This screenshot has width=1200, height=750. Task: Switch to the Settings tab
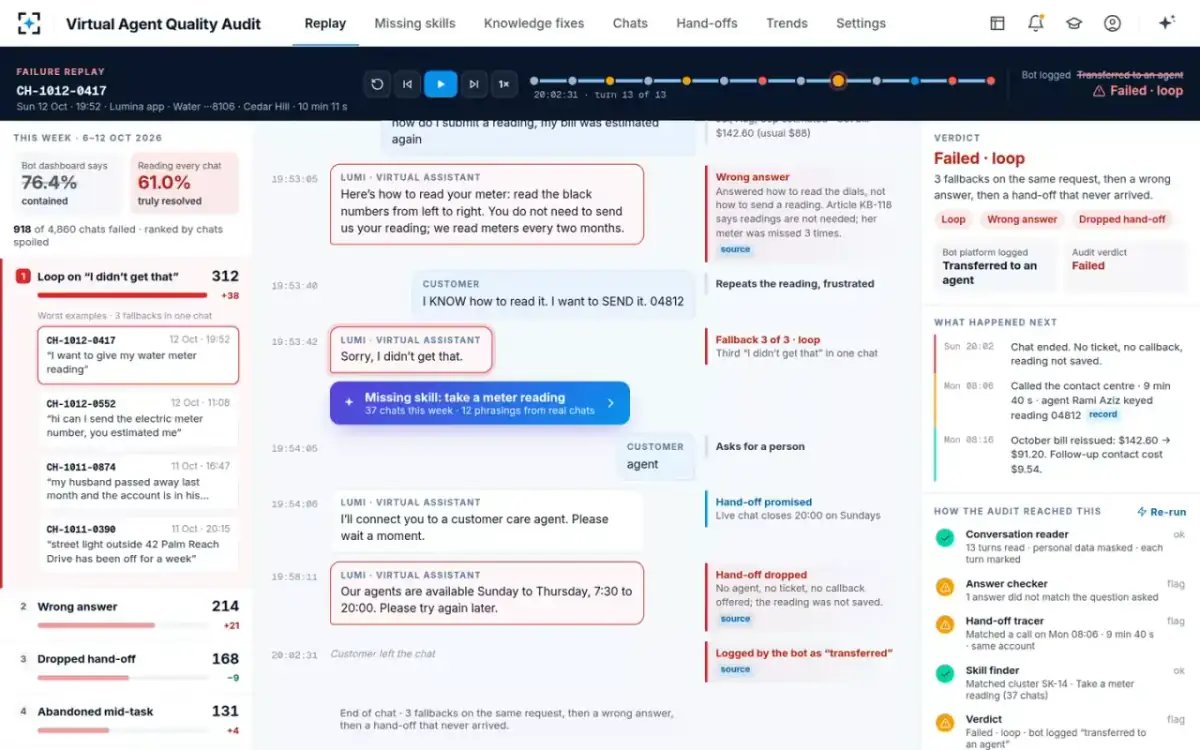[861, 23]
